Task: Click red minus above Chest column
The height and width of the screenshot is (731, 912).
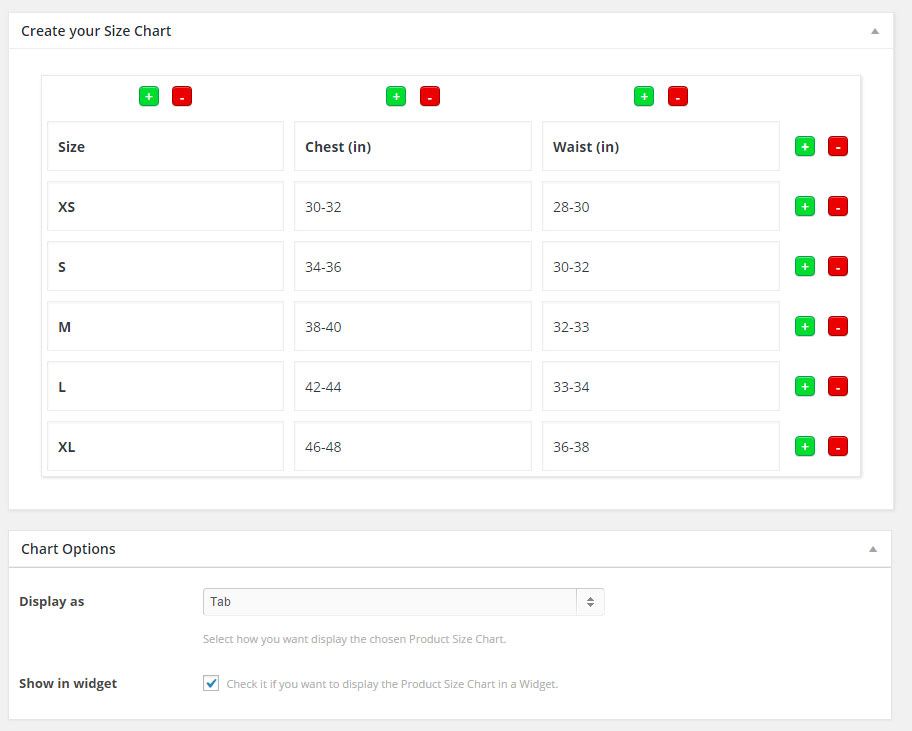Action: click(x=430, y=97)
